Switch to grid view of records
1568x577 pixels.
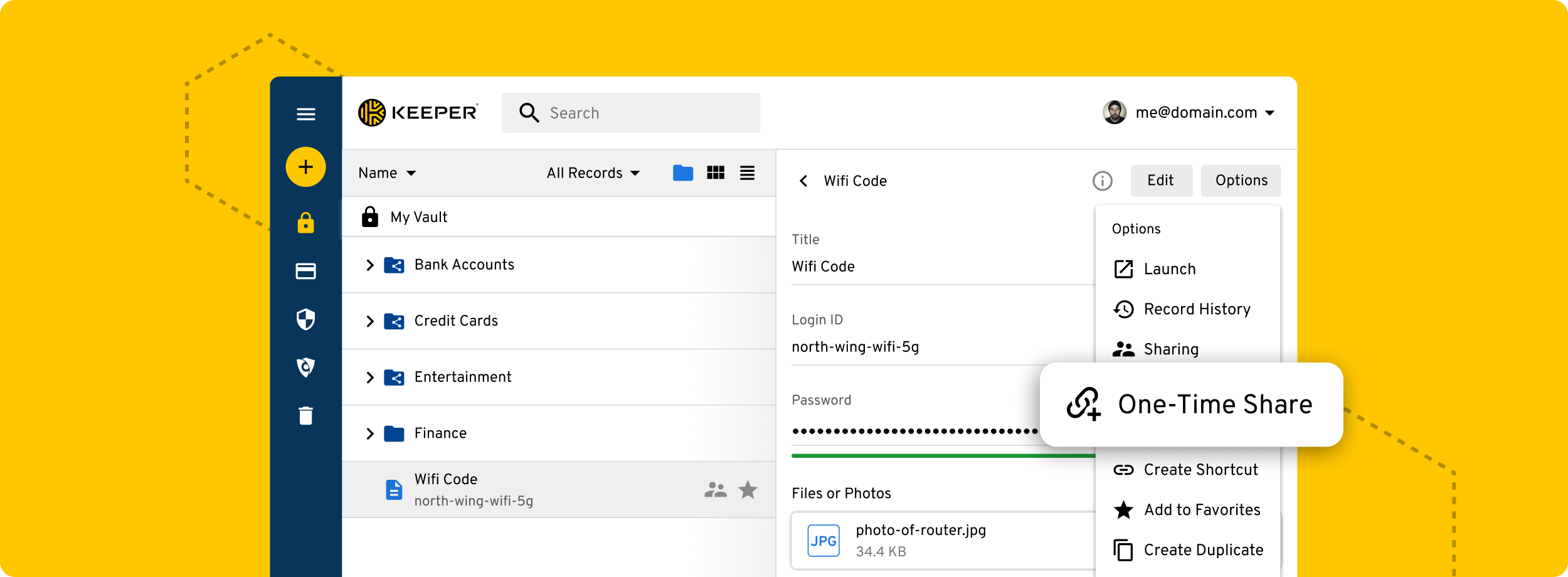click(716, 172)
